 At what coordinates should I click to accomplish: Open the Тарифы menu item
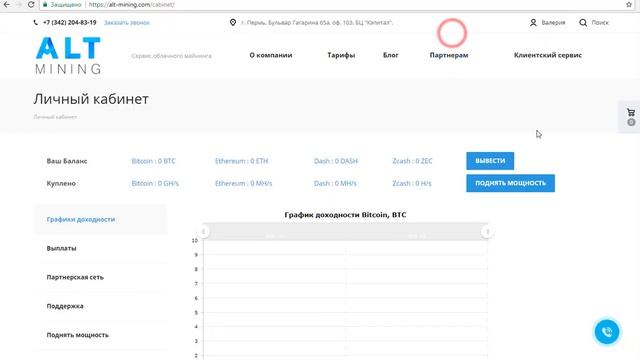pyautogui.click(x=341, y=55)
